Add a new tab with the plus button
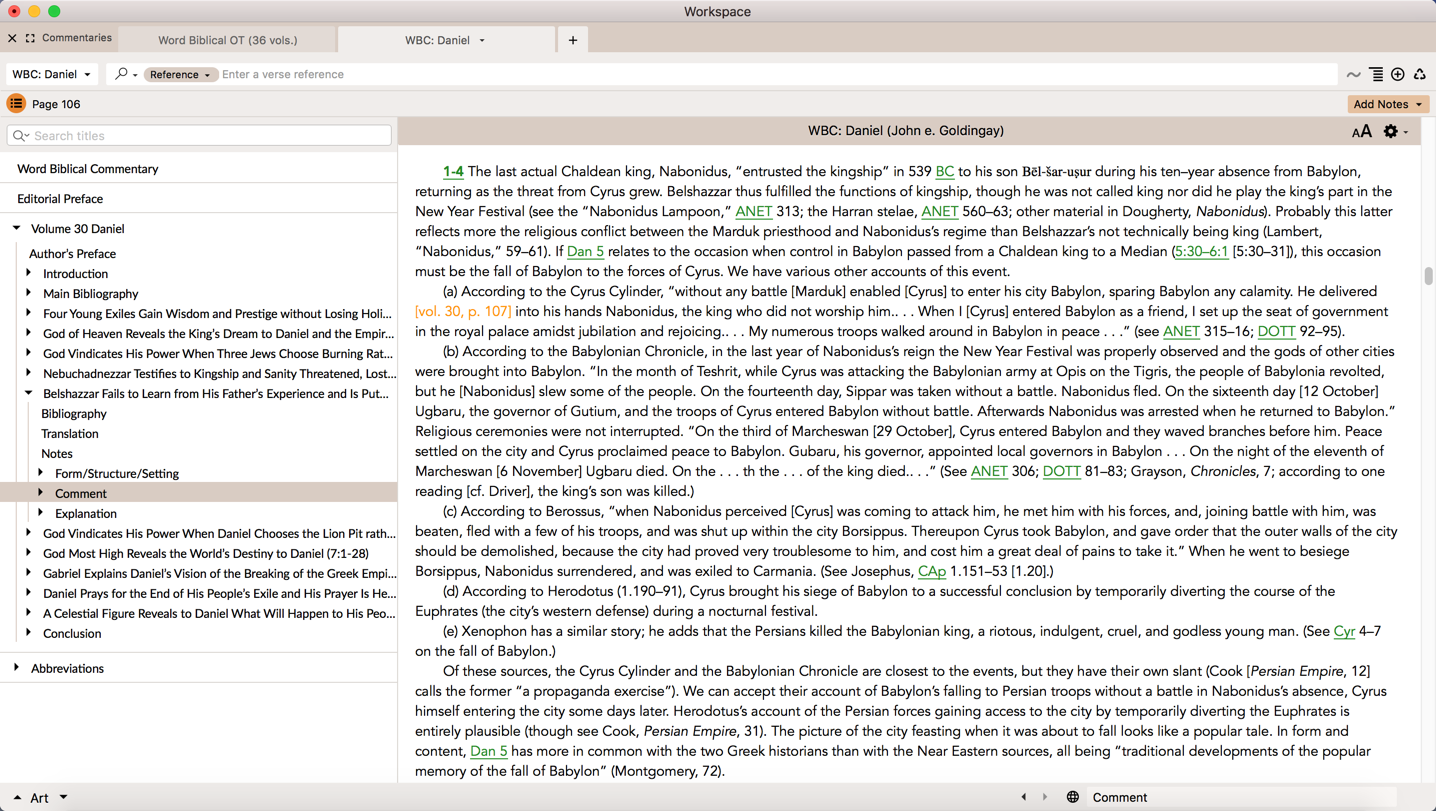The width and height of the screenshot is (1436, 811). (x=573, y=40)
